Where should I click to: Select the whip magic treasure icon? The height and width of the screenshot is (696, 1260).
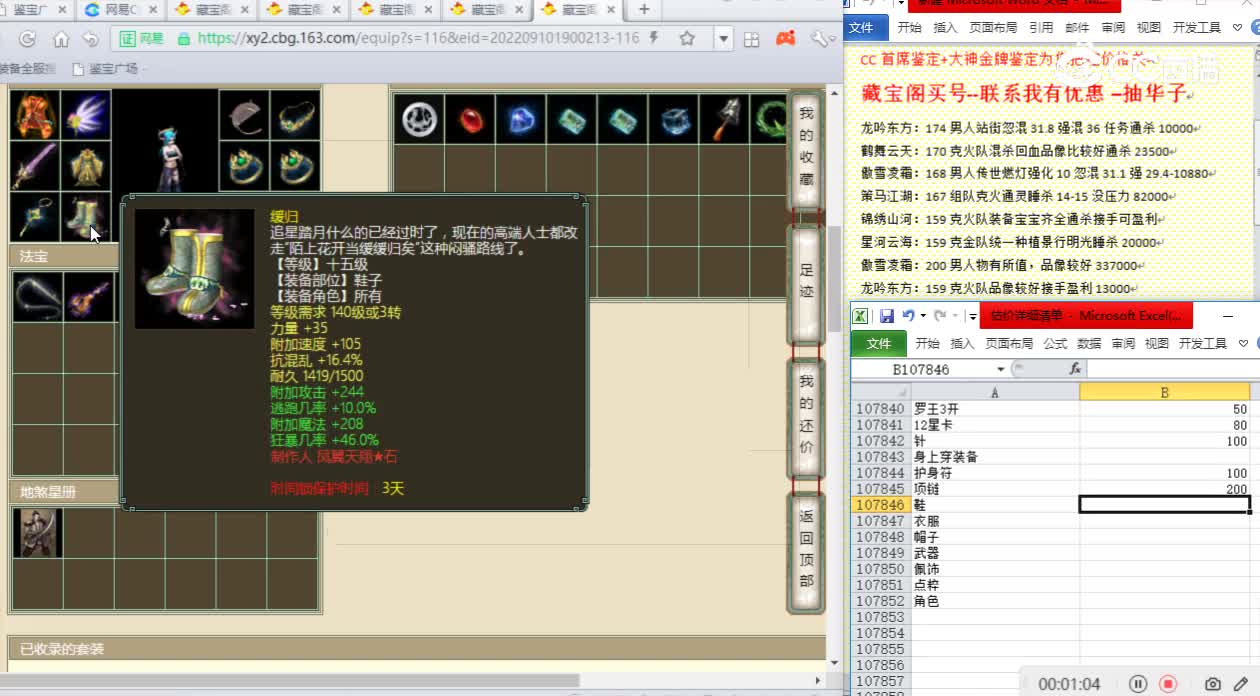coord(38,297)
